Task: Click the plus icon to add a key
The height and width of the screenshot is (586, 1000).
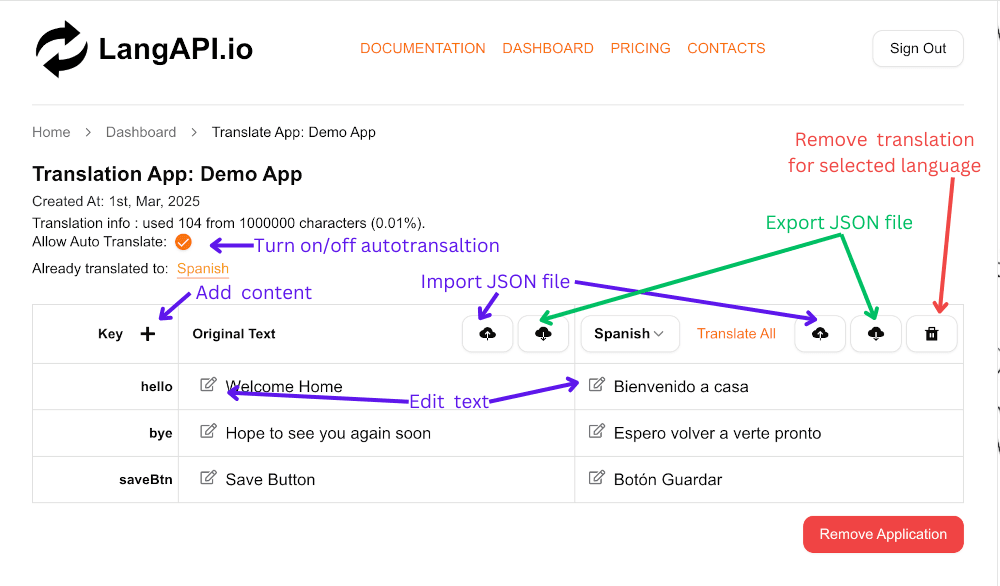Action: [148, 334]
